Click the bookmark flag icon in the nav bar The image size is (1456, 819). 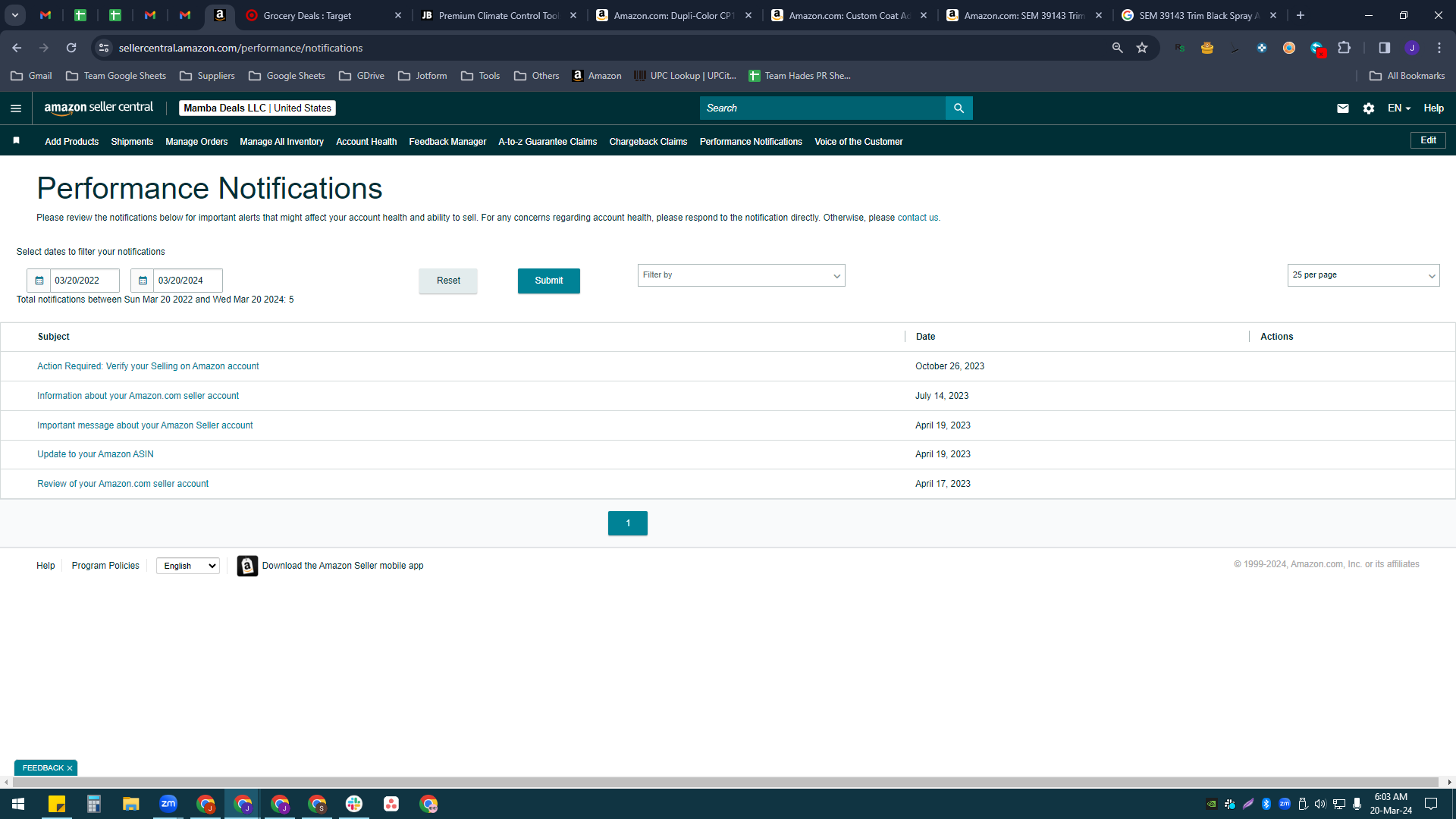tap(17, 141)
